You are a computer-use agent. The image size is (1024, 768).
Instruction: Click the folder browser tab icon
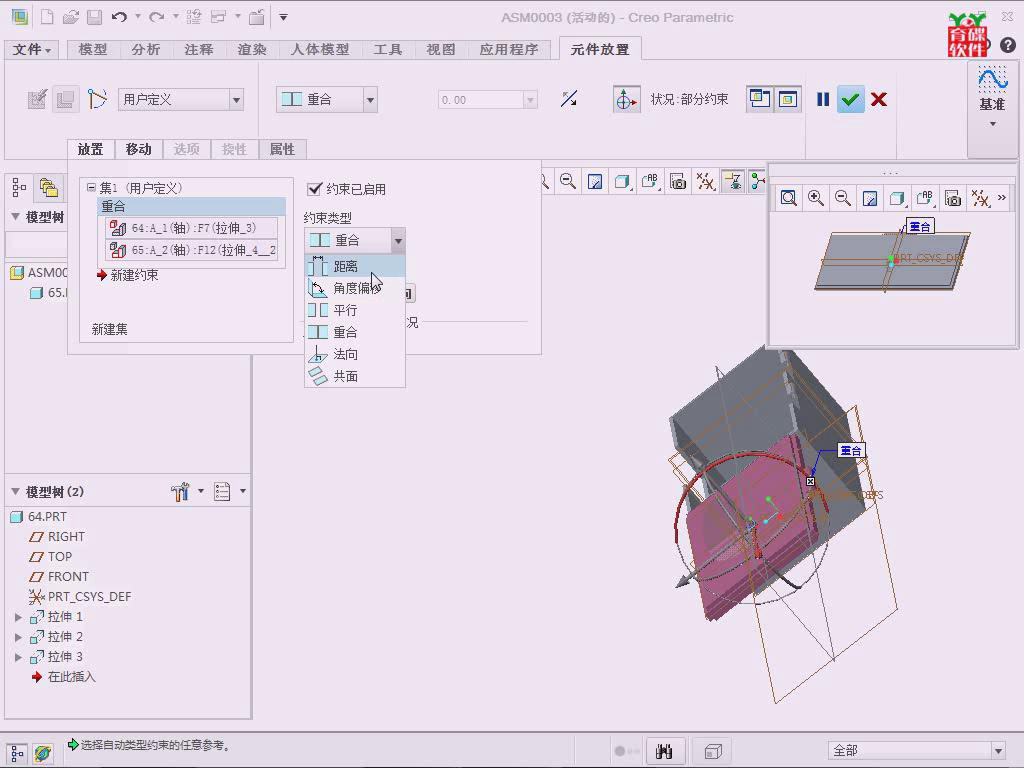pyautogui.click(x=49, y=188)
